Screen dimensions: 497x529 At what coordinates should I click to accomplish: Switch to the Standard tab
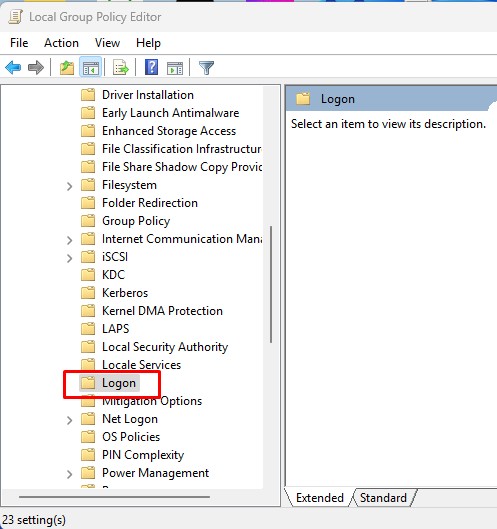click(x=383, y=498)
